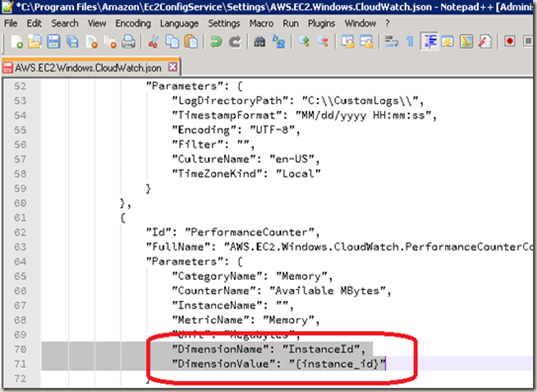Close the AWS.EC2.Windows.CloudWatch.json tab
The width and height of the screenshot is (537, 392).
(x=173, y=67)
